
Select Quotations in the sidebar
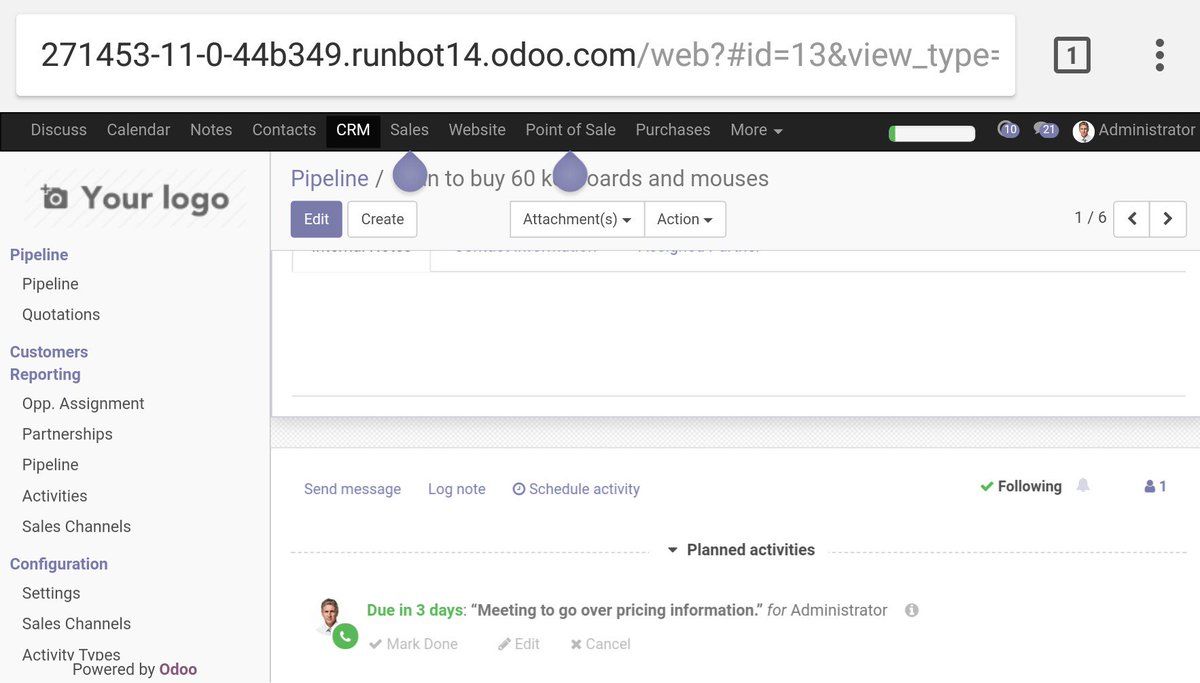coord(61,314)
